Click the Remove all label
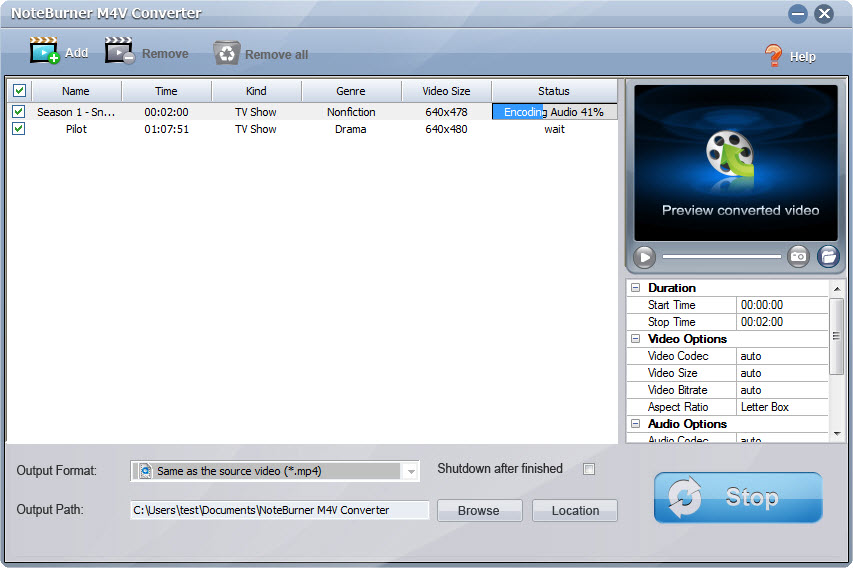The image size is (853, 568). pos(276,54)
